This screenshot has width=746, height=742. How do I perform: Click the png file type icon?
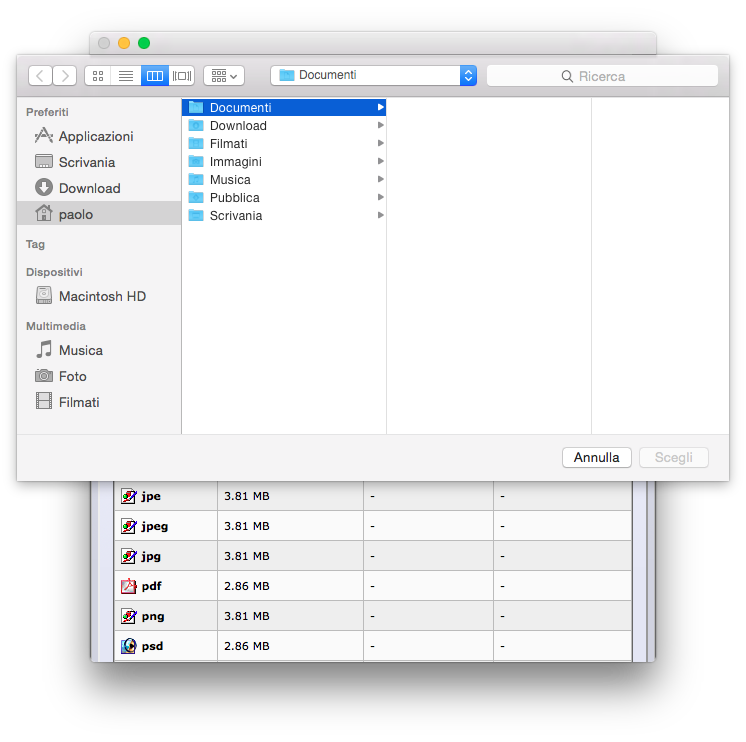point(128,616)
